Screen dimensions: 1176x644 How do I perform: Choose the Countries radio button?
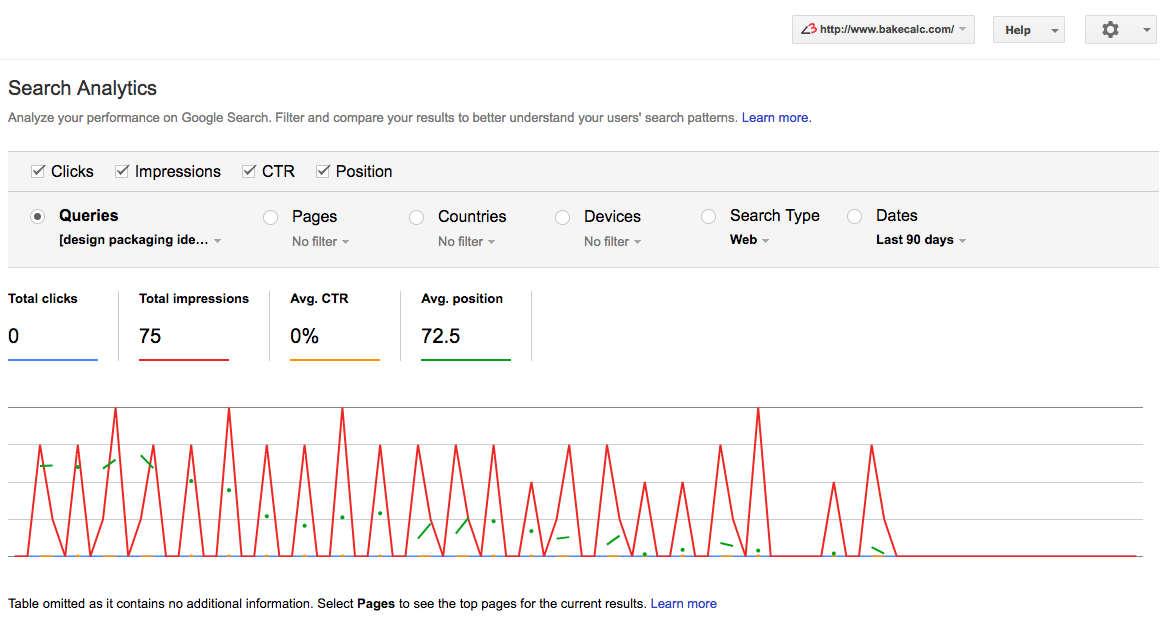coord(416,217)
